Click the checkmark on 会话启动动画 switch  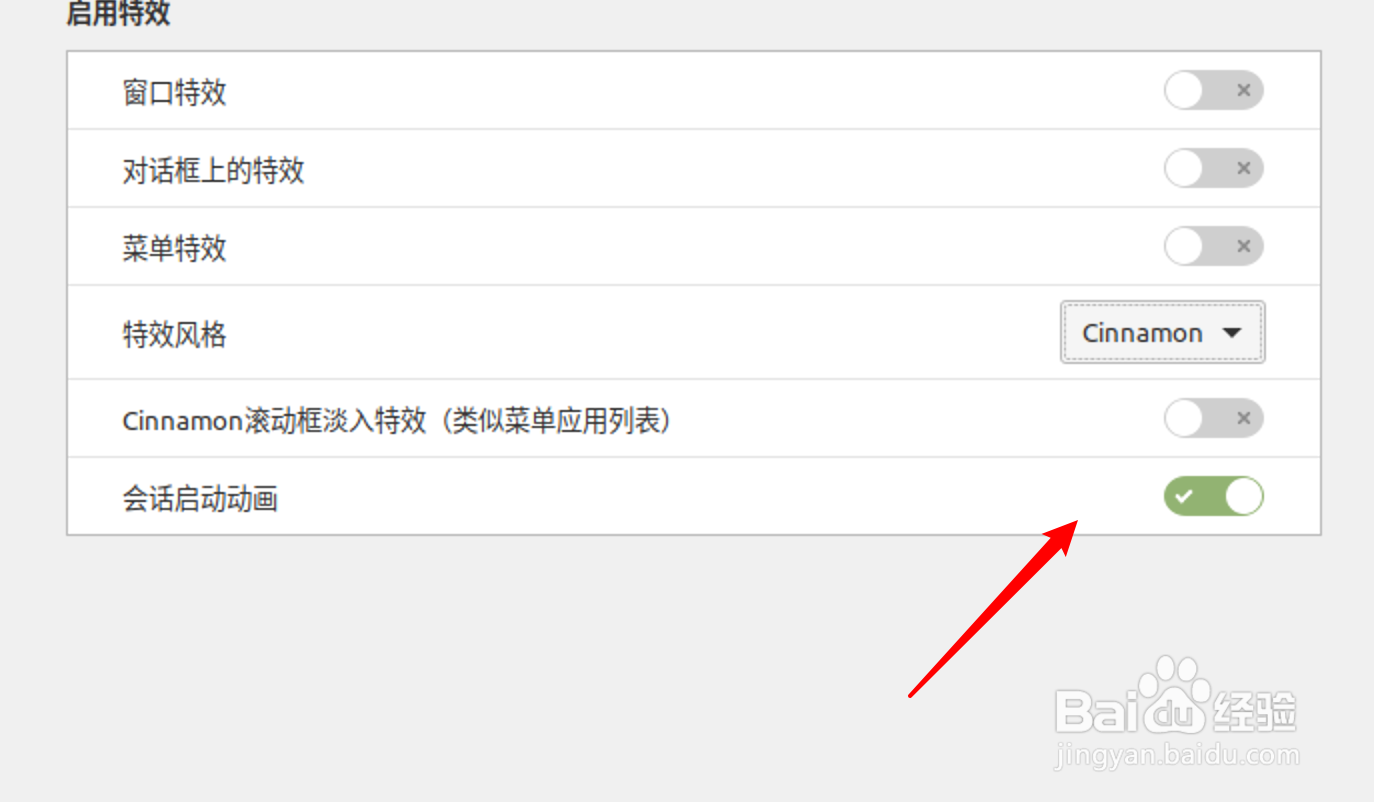point(1184,496)
